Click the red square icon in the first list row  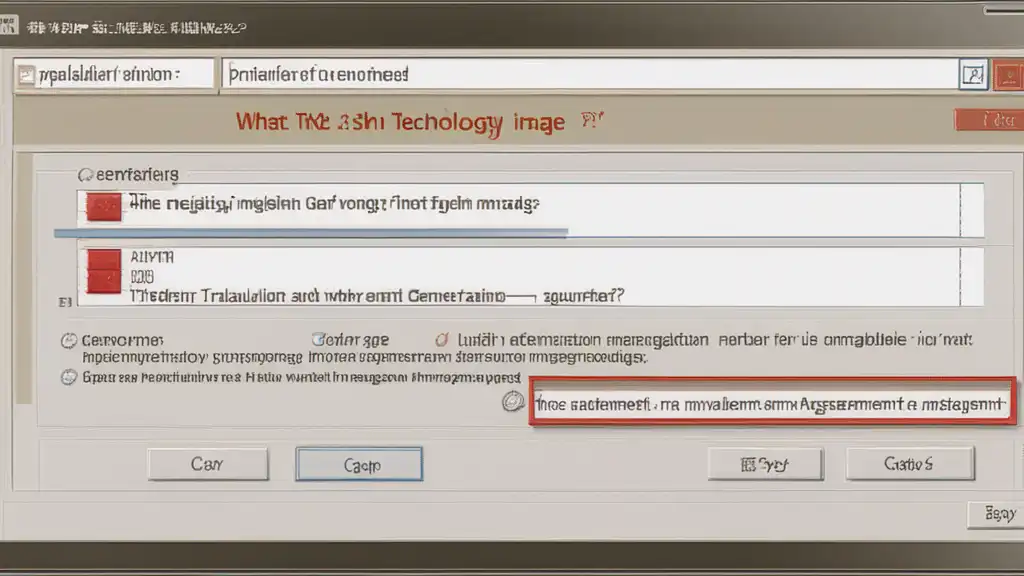tap(104, 207)
